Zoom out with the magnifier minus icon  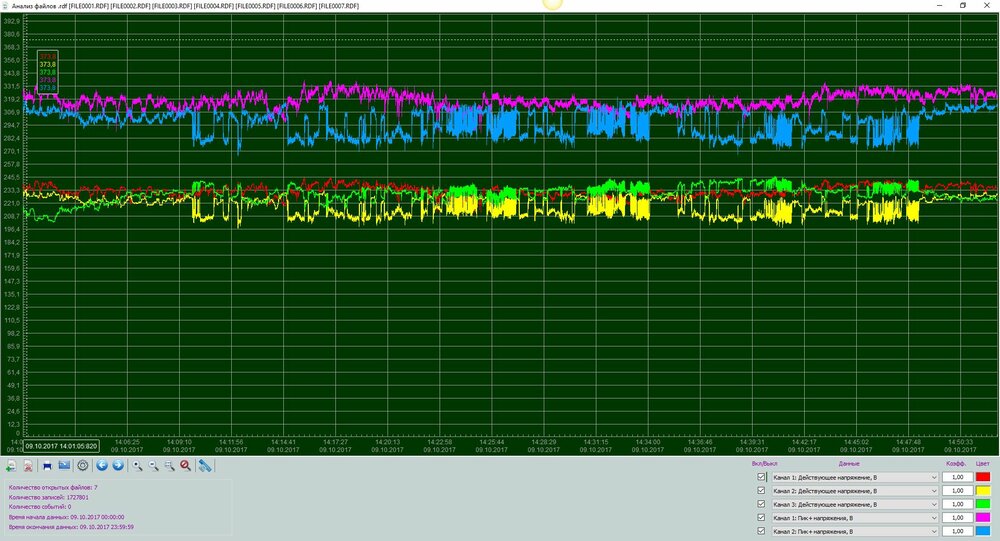(x=154, y=465)
